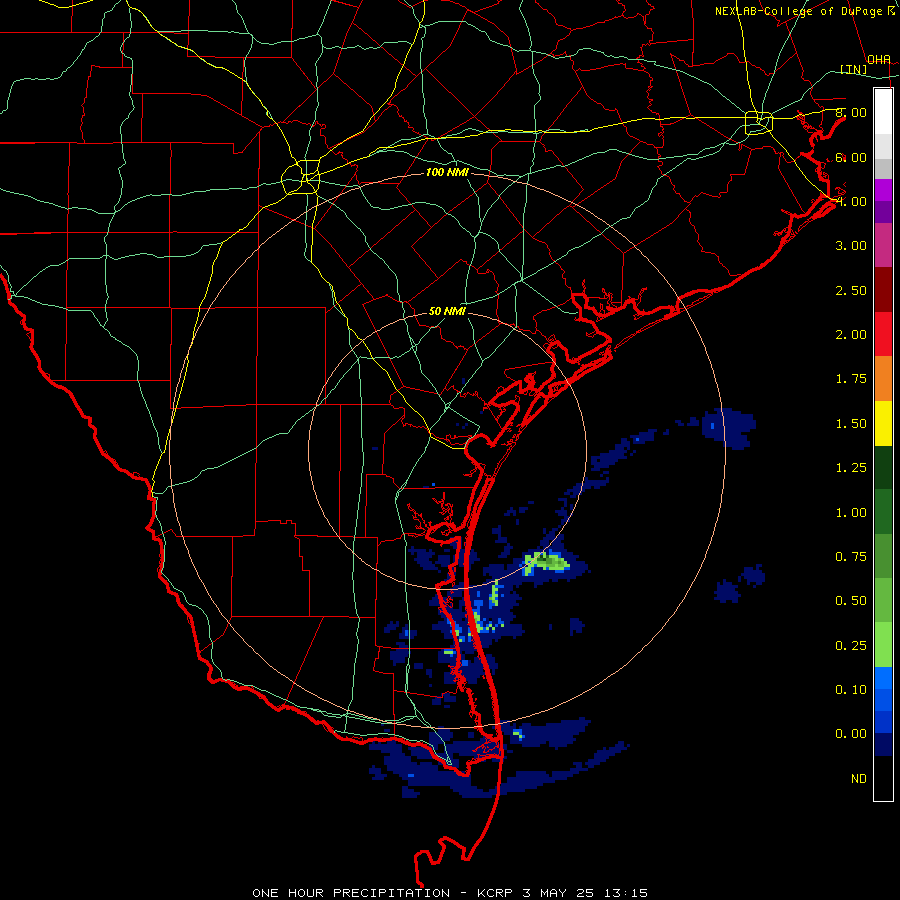Click the ND legend label

pyautogui.click(x=859, y=779)
